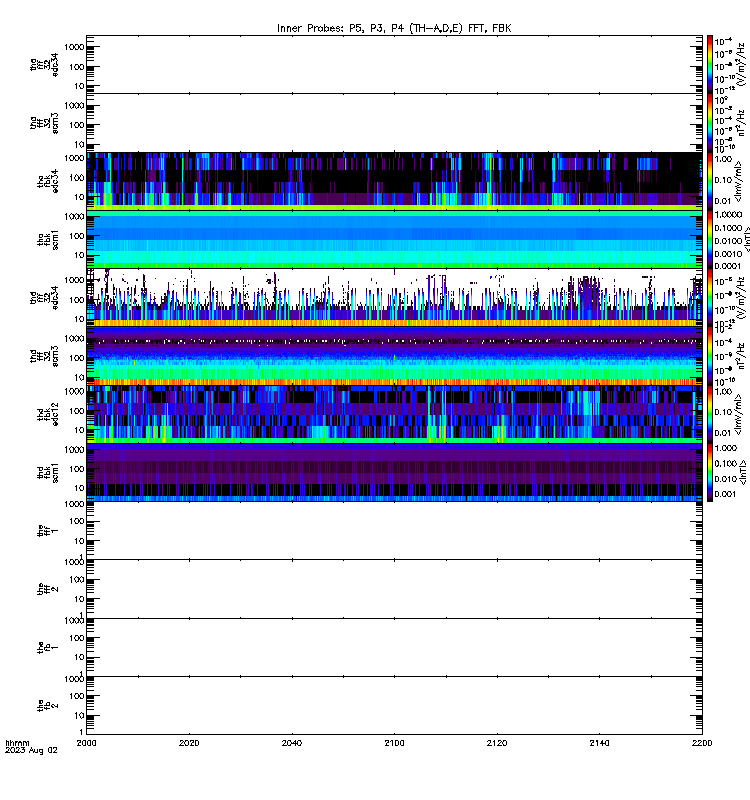Image resolution: width=750 pixels, height=800 pixels.
Task: Click the '2100' time axis label
Action: click(394, 743)
